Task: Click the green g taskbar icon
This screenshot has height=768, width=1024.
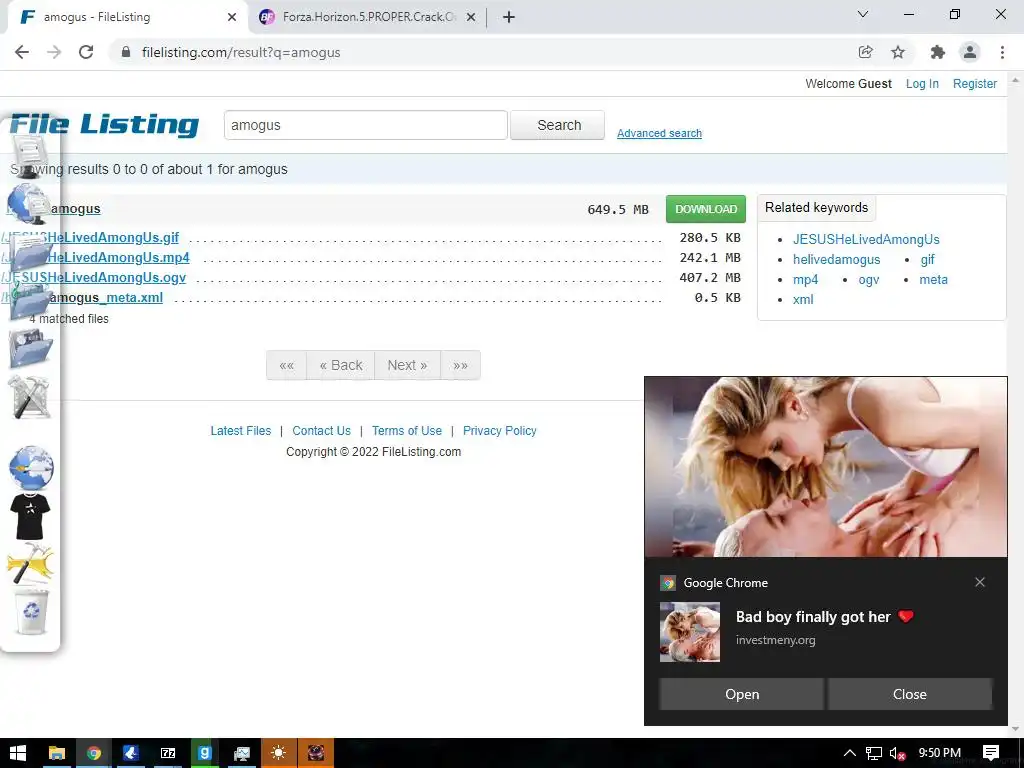Action: (204, 753)
